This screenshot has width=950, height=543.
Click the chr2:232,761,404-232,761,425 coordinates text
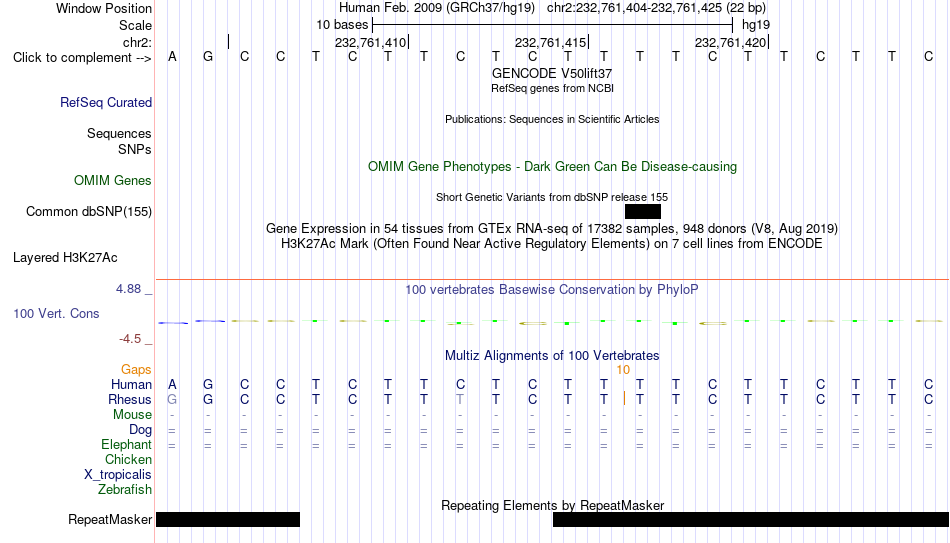click(656, 8)
